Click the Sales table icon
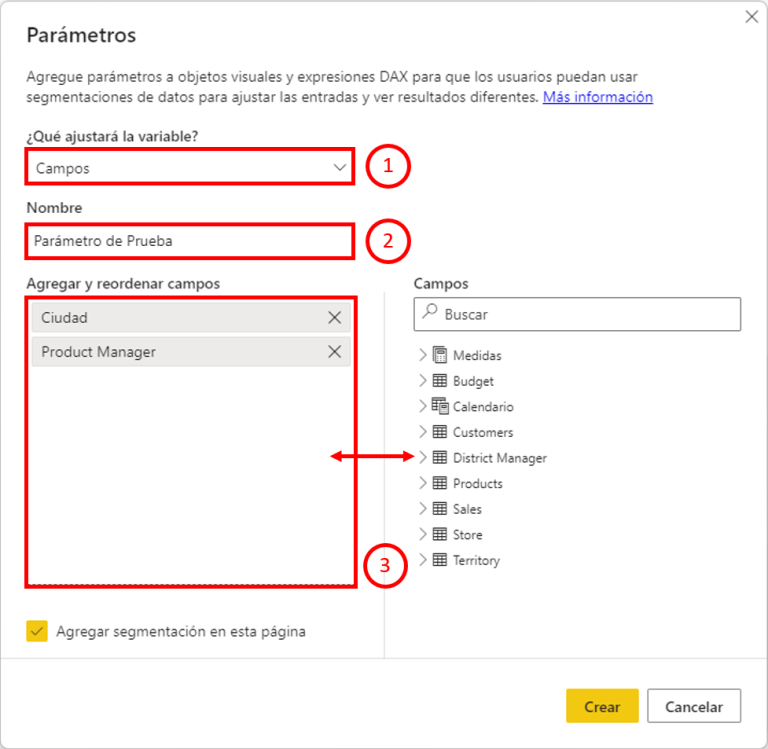 pyautogui.click(x=440, y=508)
